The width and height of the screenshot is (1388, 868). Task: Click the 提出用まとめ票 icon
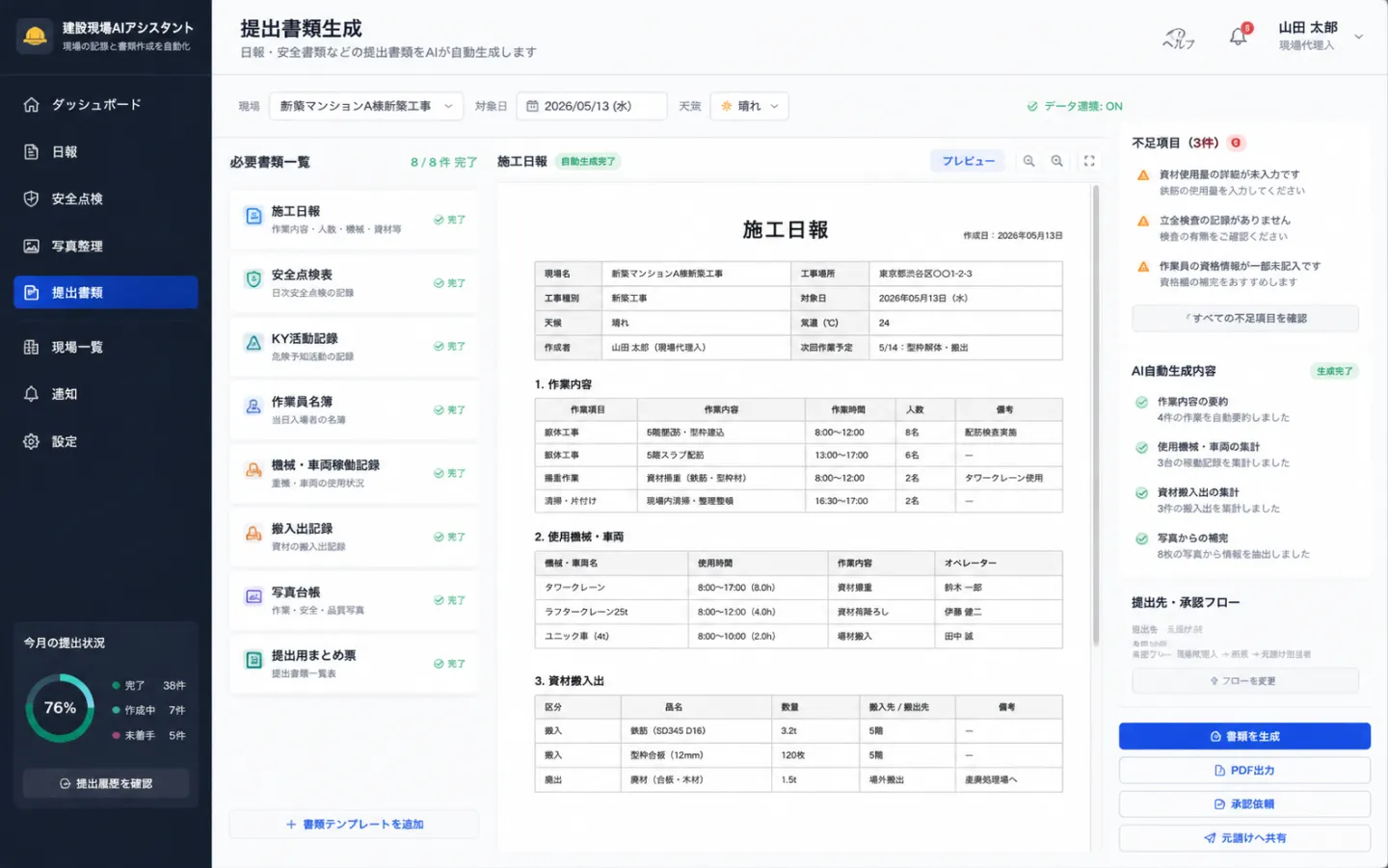pos(254,661)
